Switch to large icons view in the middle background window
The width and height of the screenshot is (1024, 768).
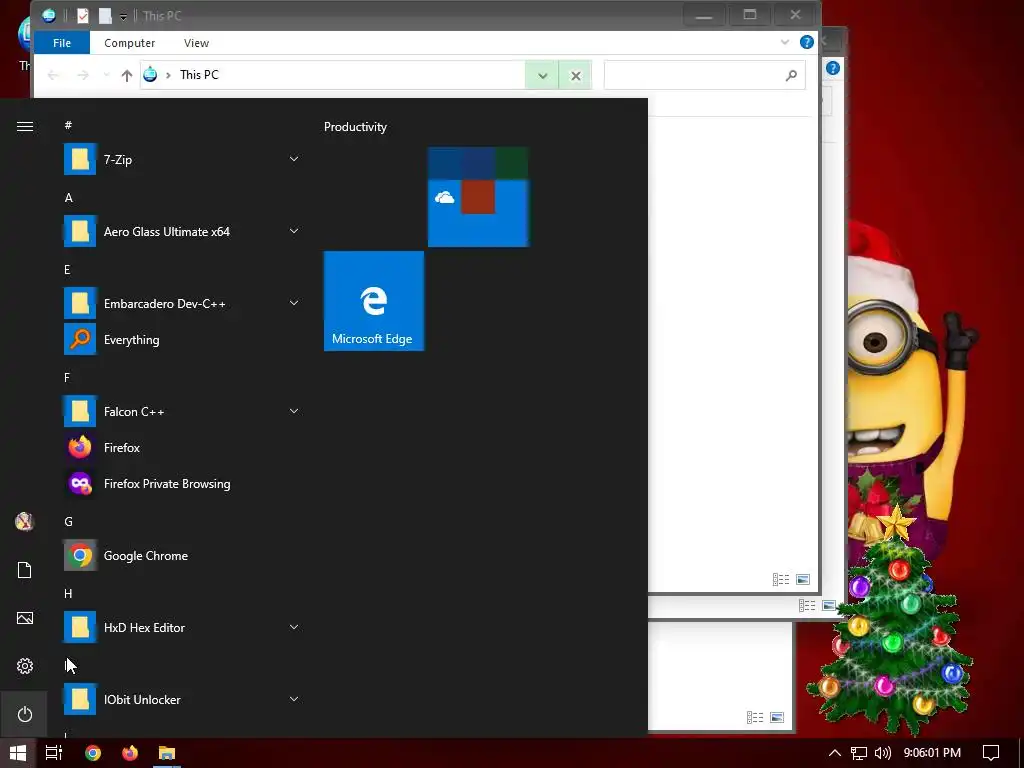click(x=829, y=606)
